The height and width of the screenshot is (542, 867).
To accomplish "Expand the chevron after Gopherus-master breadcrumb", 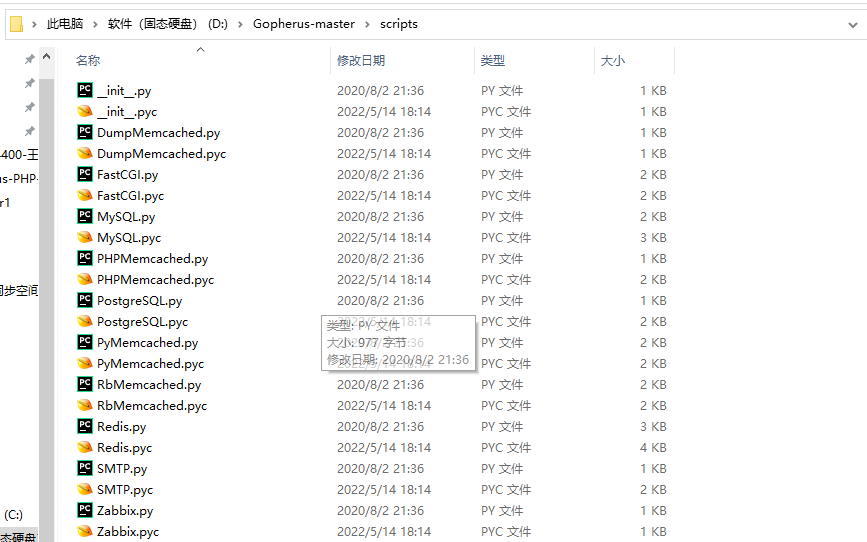I will click(367, 24).
